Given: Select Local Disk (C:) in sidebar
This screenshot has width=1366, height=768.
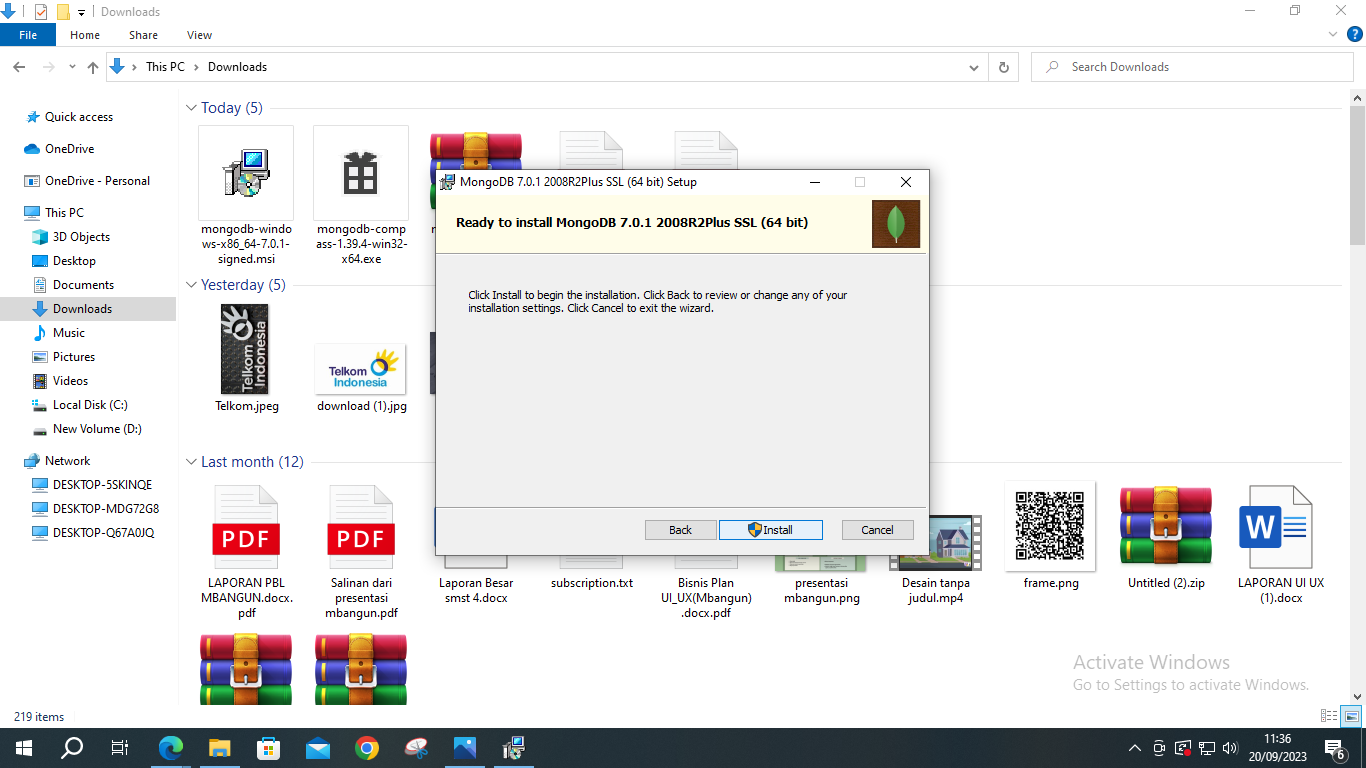Looking at the screenshot, I should click(90, 405).
